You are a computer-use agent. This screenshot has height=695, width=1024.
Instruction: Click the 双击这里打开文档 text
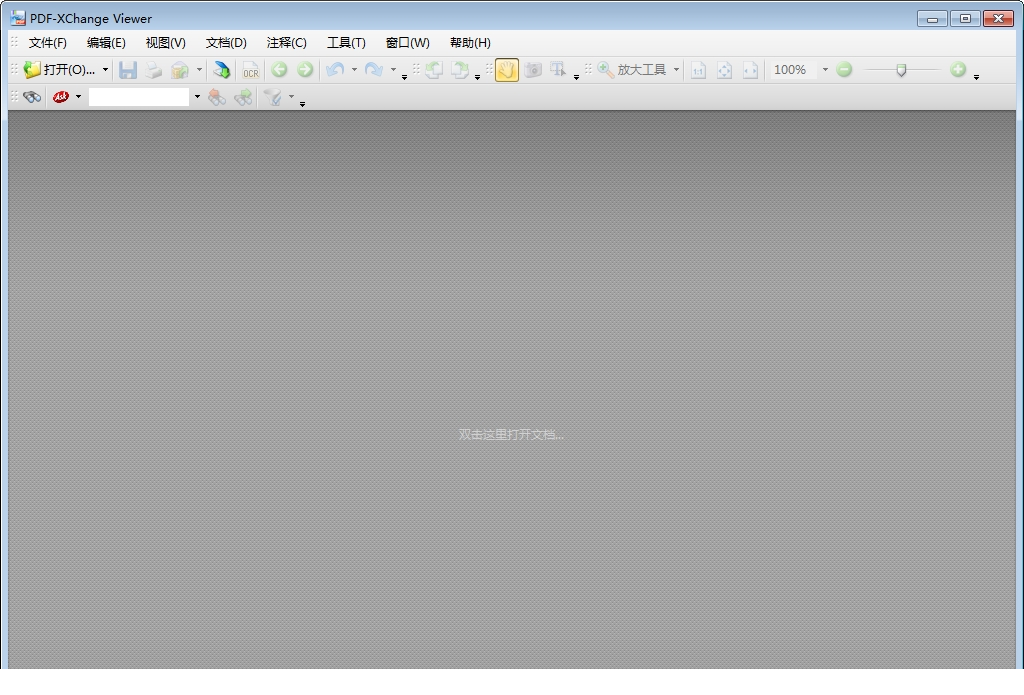(x=511, y=435)
